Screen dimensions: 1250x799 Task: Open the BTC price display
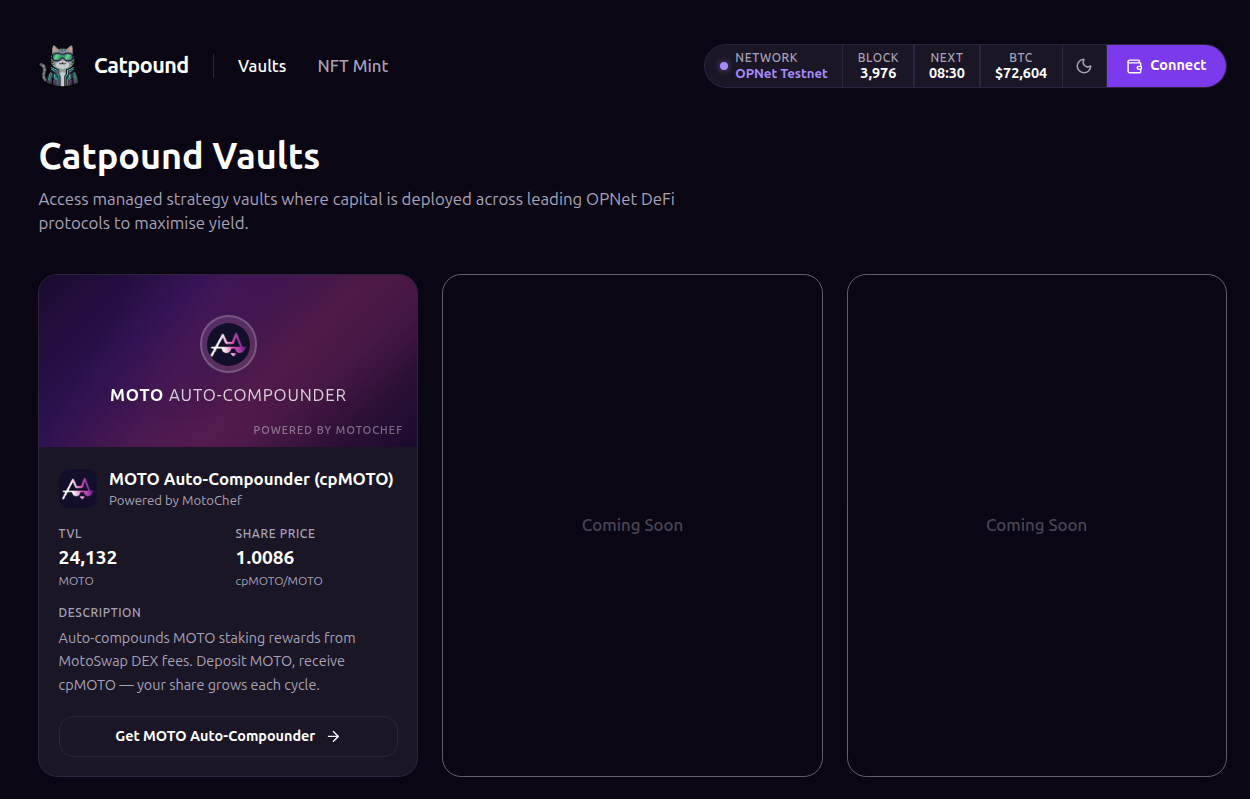tap(1020, 65)
